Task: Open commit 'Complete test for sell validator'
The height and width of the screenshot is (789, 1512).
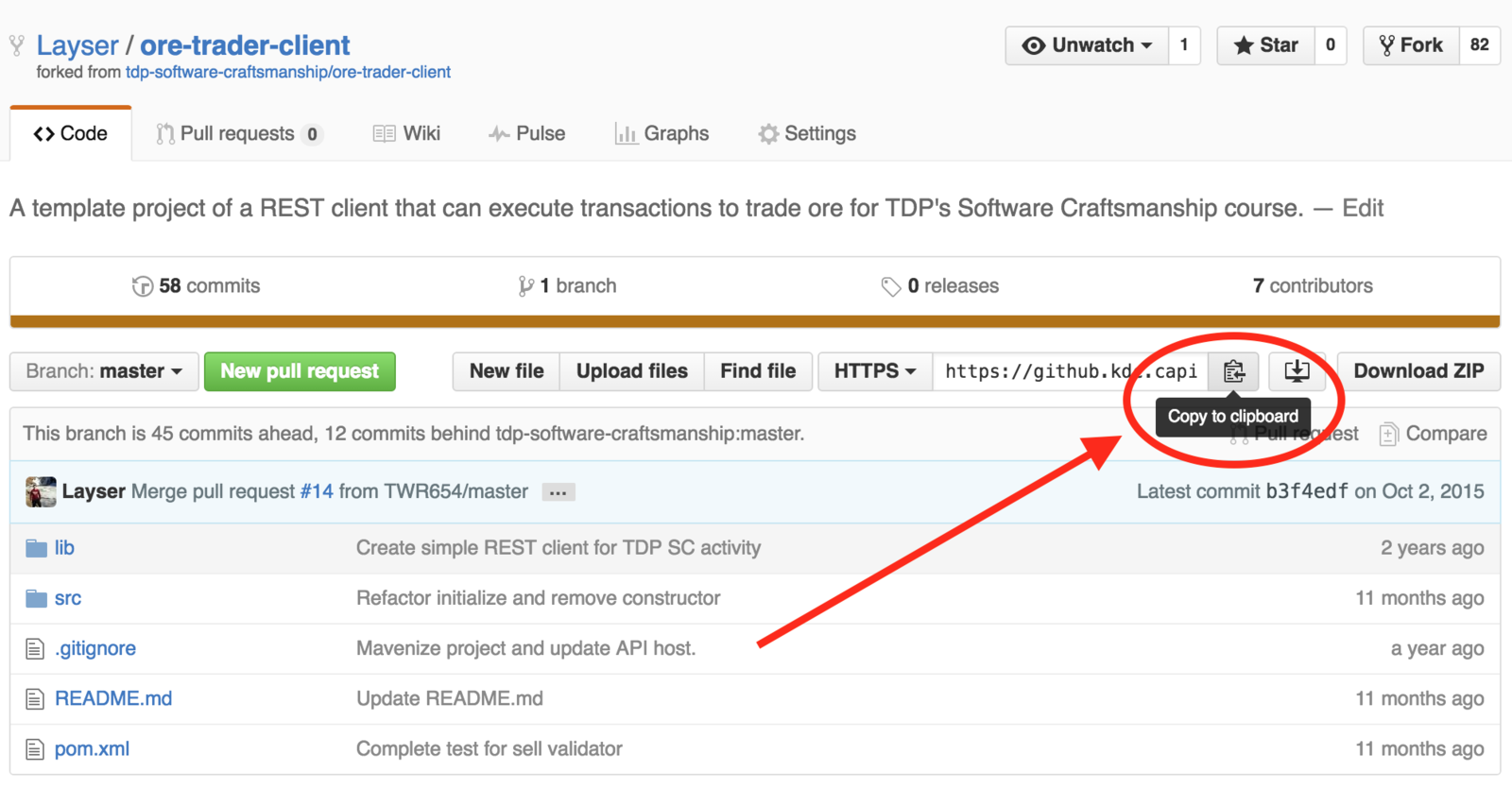Action: click(490, 749)
